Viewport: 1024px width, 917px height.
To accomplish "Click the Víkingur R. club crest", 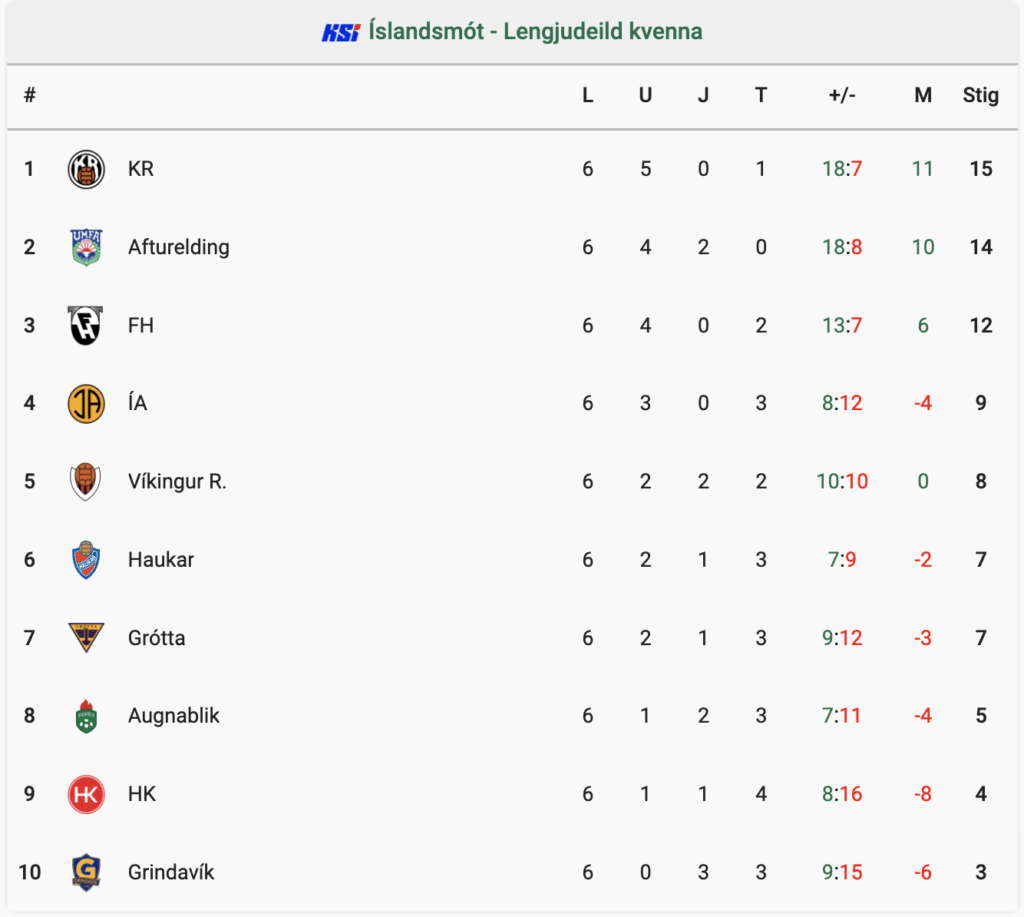I will pos(86,481).
